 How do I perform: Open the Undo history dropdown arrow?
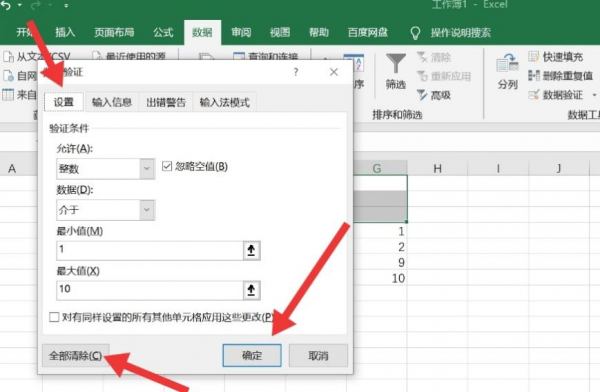coord(20,5)
